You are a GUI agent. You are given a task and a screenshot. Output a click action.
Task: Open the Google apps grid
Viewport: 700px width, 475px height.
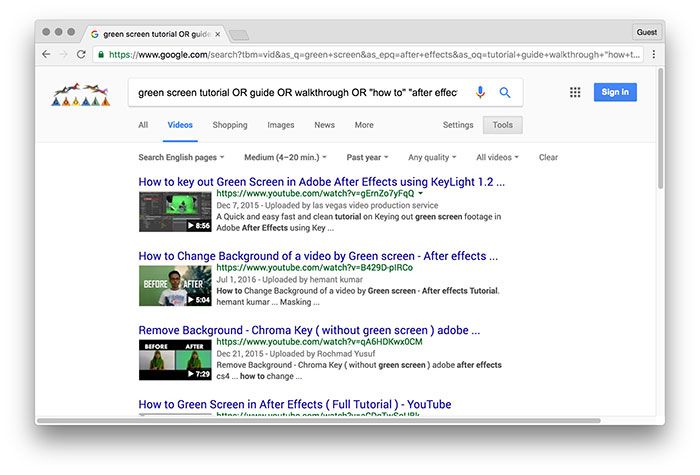(x=575, y=92)
